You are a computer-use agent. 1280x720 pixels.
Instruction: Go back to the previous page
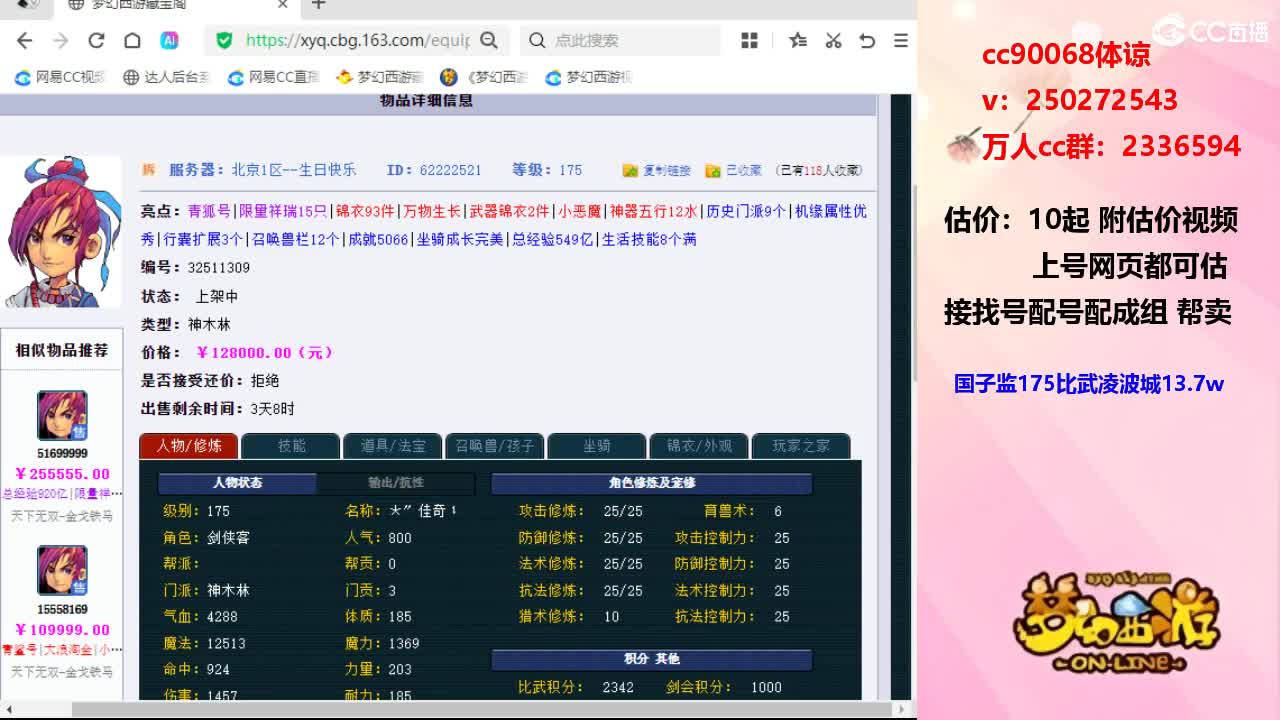pos(25,40)
